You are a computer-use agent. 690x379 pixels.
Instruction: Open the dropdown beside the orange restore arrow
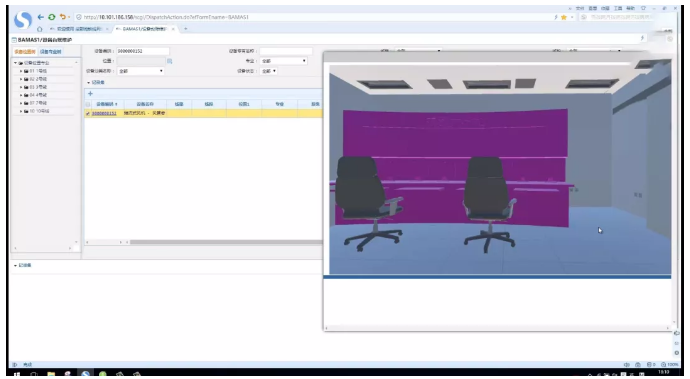point(69,17)
